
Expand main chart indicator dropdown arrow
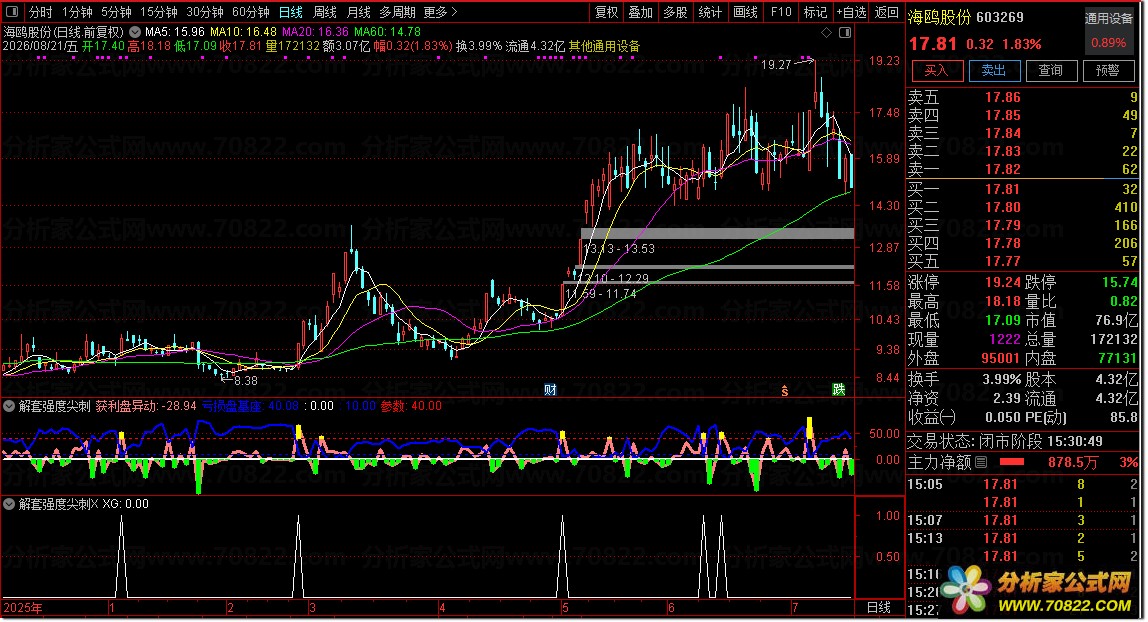[x=135, y=32]
